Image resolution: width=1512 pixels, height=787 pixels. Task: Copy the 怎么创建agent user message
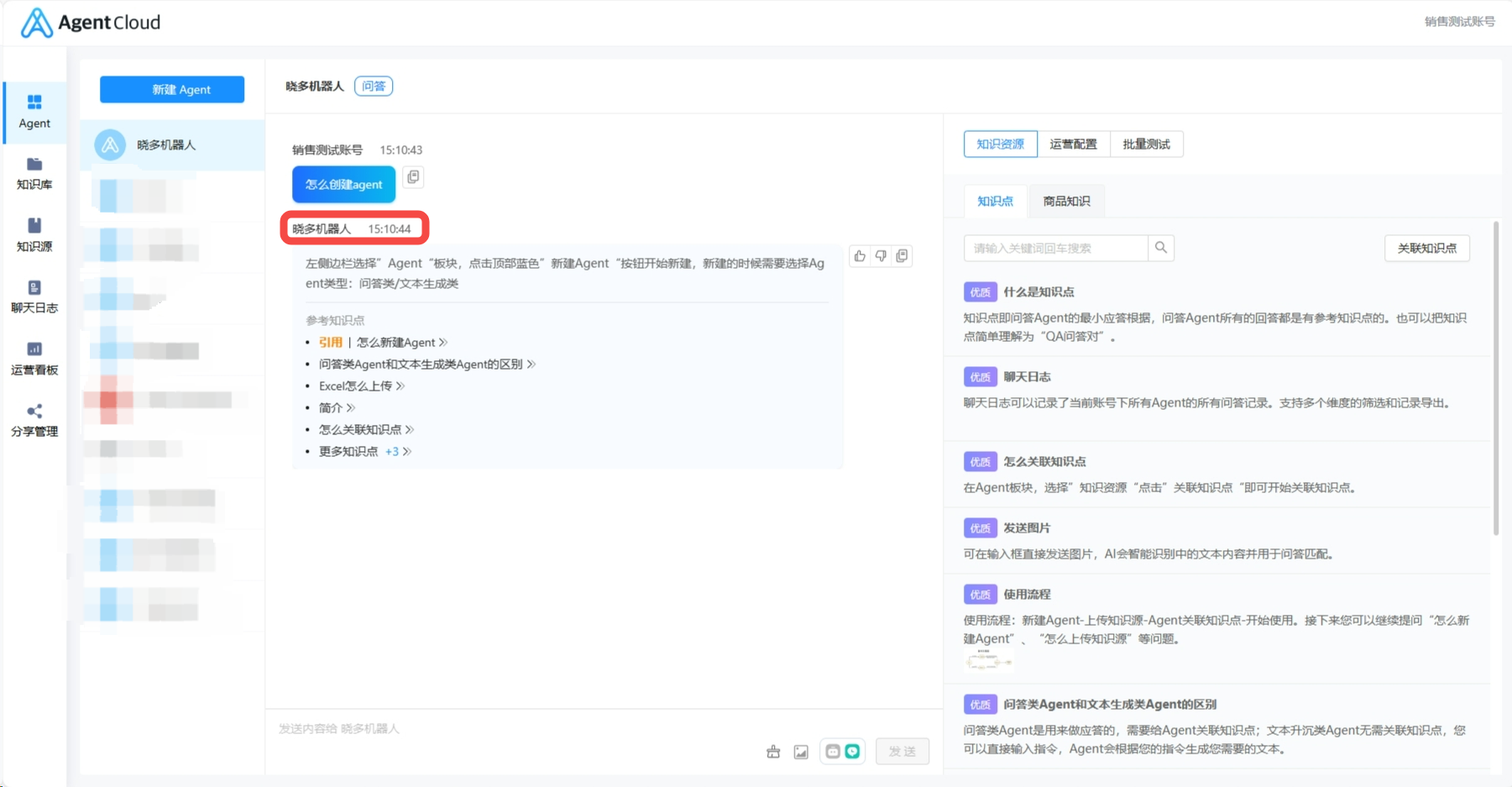tap(413, 177)
